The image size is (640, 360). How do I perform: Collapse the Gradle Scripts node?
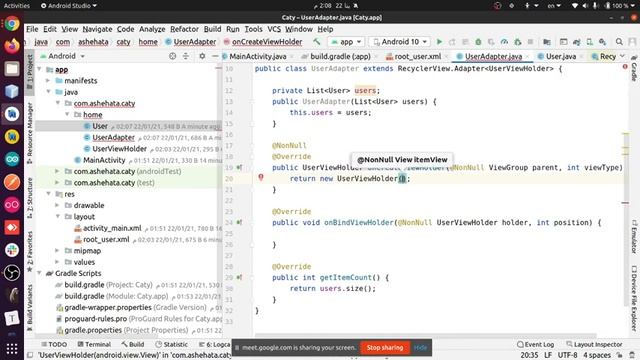click(x=40, y=273)
